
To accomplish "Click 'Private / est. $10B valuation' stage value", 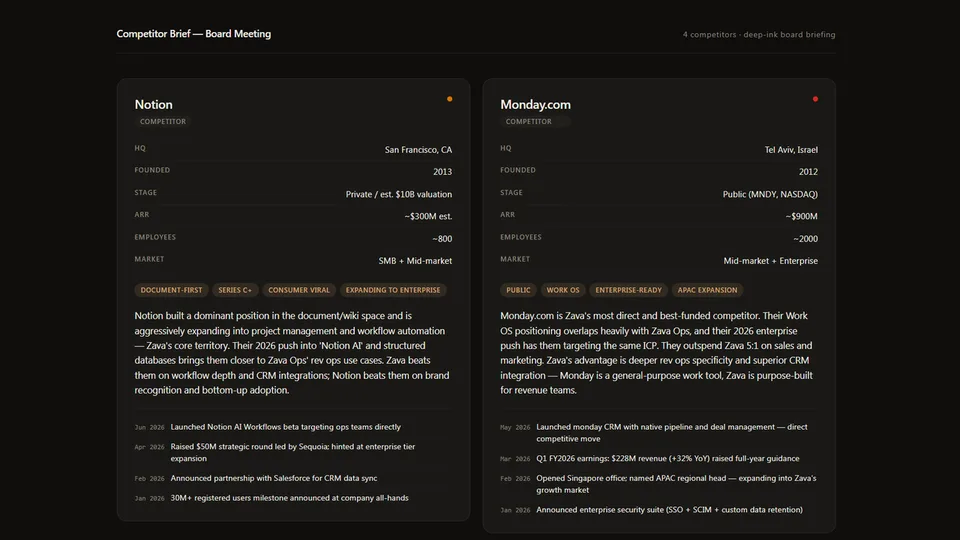I will (399, 194).
